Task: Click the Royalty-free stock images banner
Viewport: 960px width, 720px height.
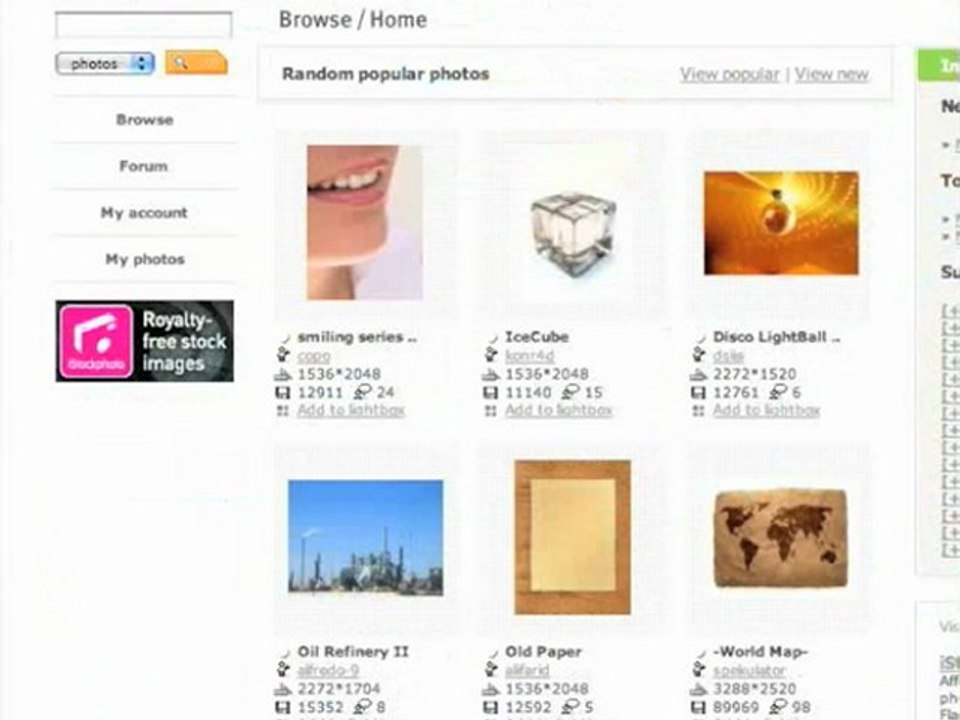Action: pyautogui.click(x=144, y=341)
